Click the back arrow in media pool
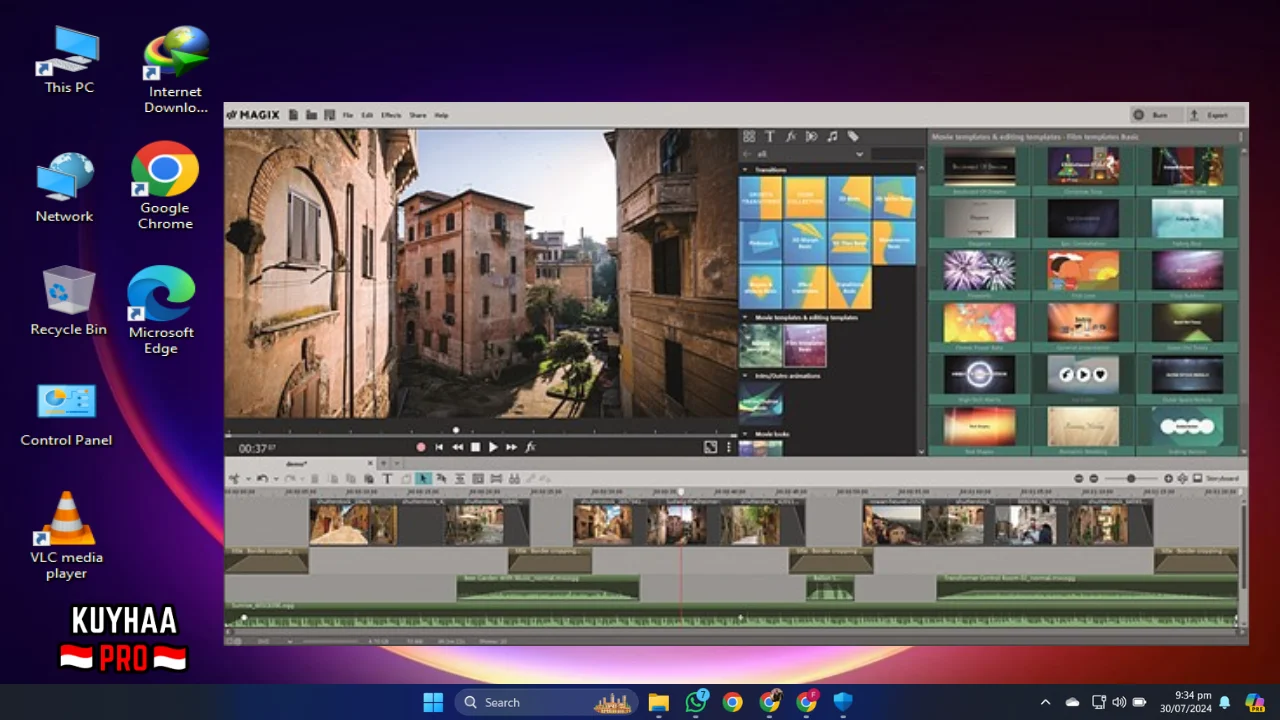This screenshot has height=720, width=1280. (746, 154)
